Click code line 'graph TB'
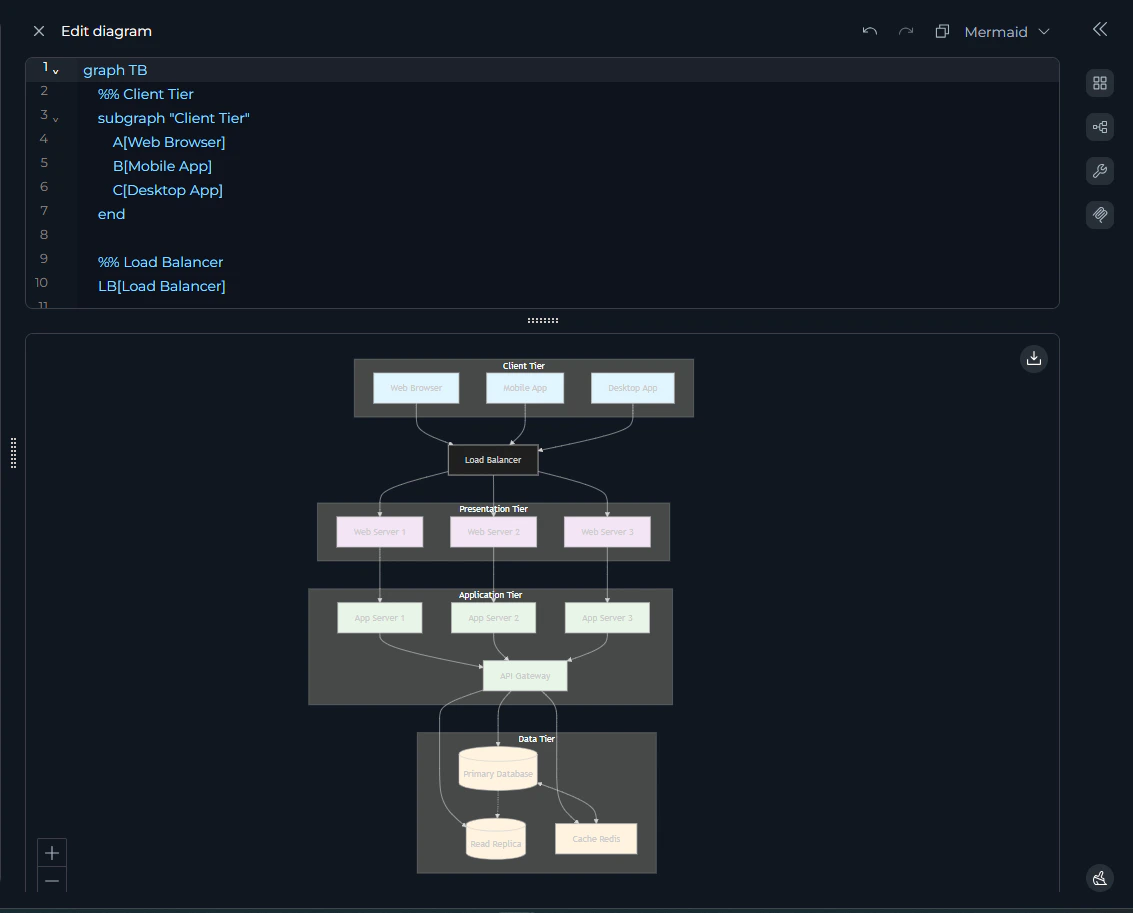Viewport: 1133px width, 913px height. point(115,70)
